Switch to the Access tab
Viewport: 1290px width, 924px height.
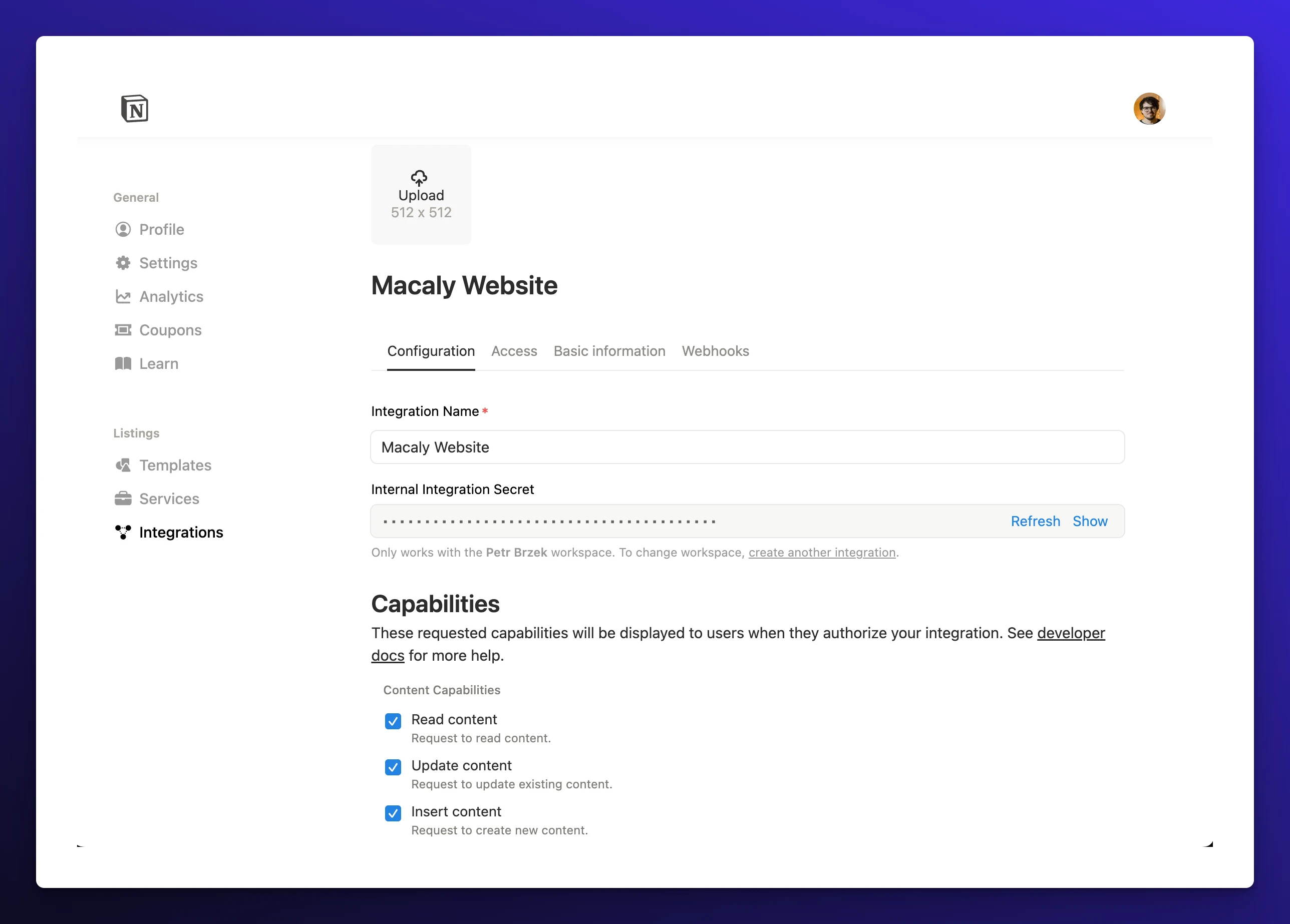click(x=514, y=351)
